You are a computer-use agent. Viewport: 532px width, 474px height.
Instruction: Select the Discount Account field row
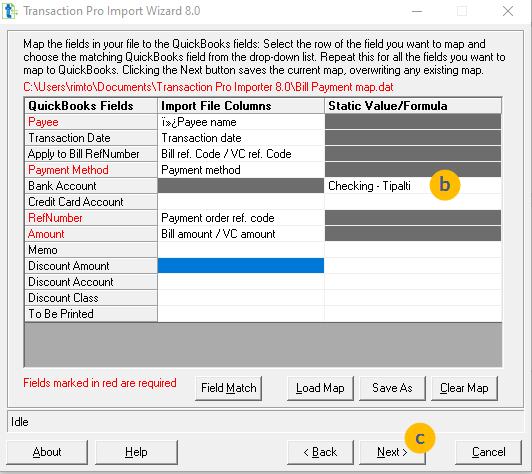[91, 282]
